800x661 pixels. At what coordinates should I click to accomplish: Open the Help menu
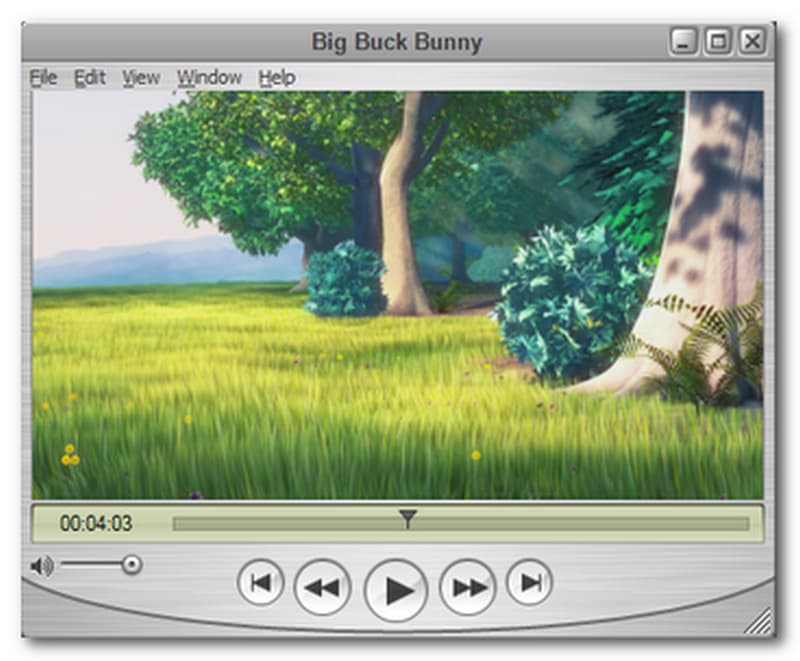pyautogui.click(x=277, y=78)
